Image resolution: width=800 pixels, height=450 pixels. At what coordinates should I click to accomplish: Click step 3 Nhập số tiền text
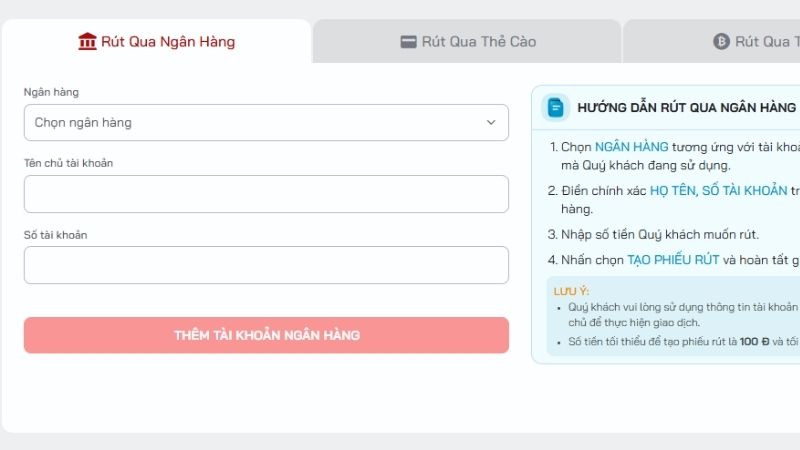click(660, 235)
